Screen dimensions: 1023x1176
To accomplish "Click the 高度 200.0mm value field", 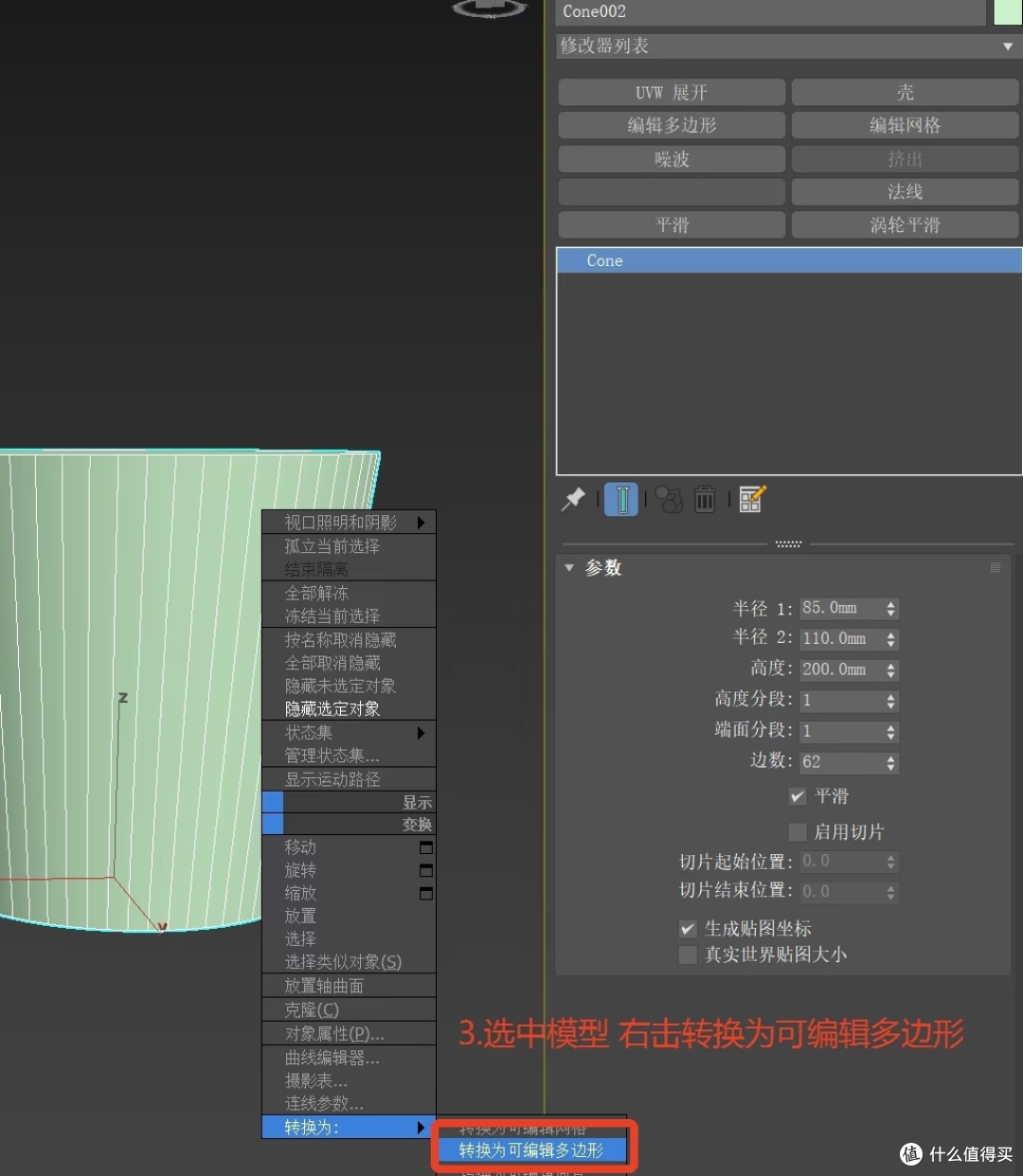I will 841,669.
